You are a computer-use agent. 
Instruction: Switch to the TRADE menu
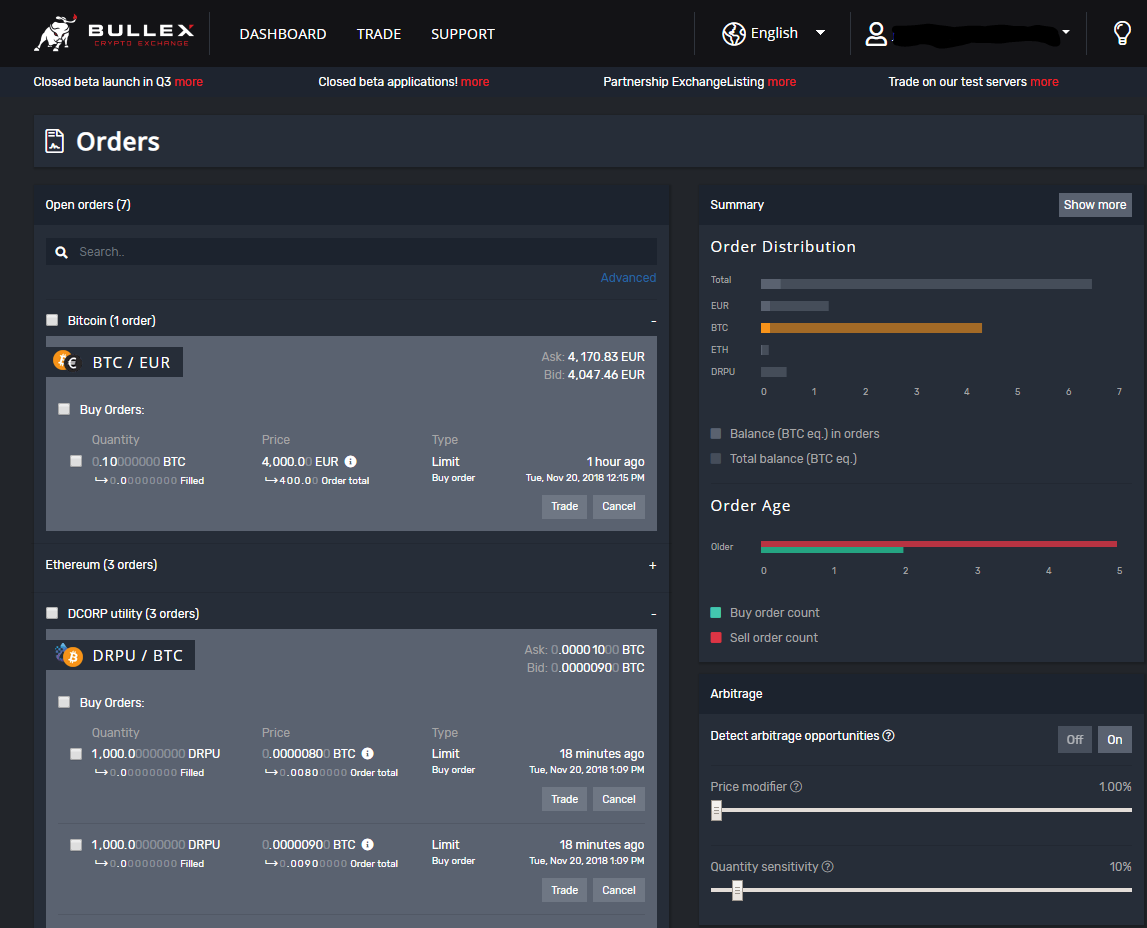(x=379, y=33)
